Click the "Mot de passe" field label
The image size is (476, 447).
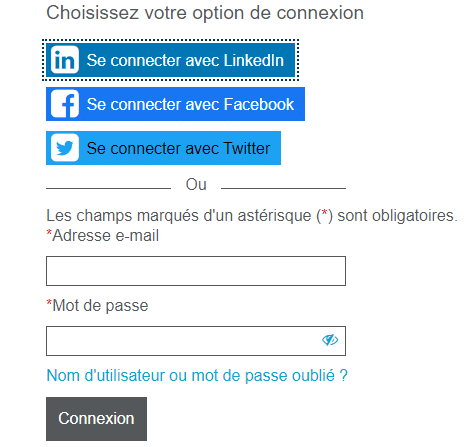tap(100, 306)
